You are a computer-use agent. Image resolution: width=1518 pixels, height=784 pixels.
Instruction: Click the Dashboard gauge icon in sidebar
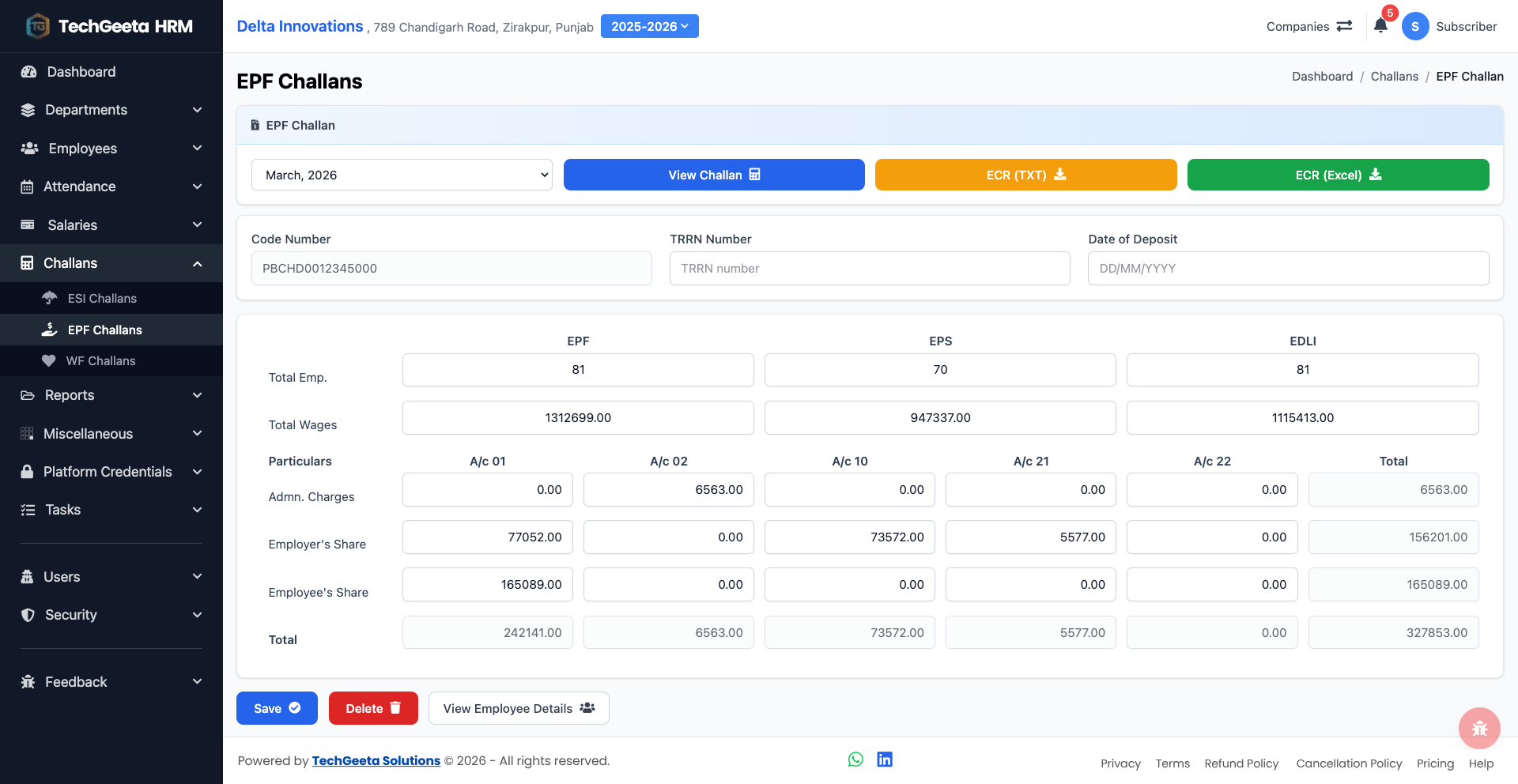[29, 72]
